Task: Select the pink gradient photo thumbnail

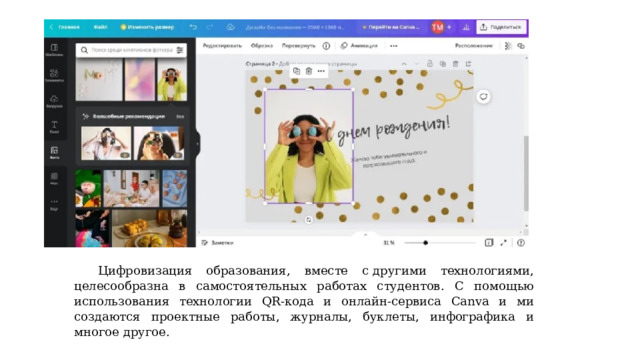Action: 140,80
